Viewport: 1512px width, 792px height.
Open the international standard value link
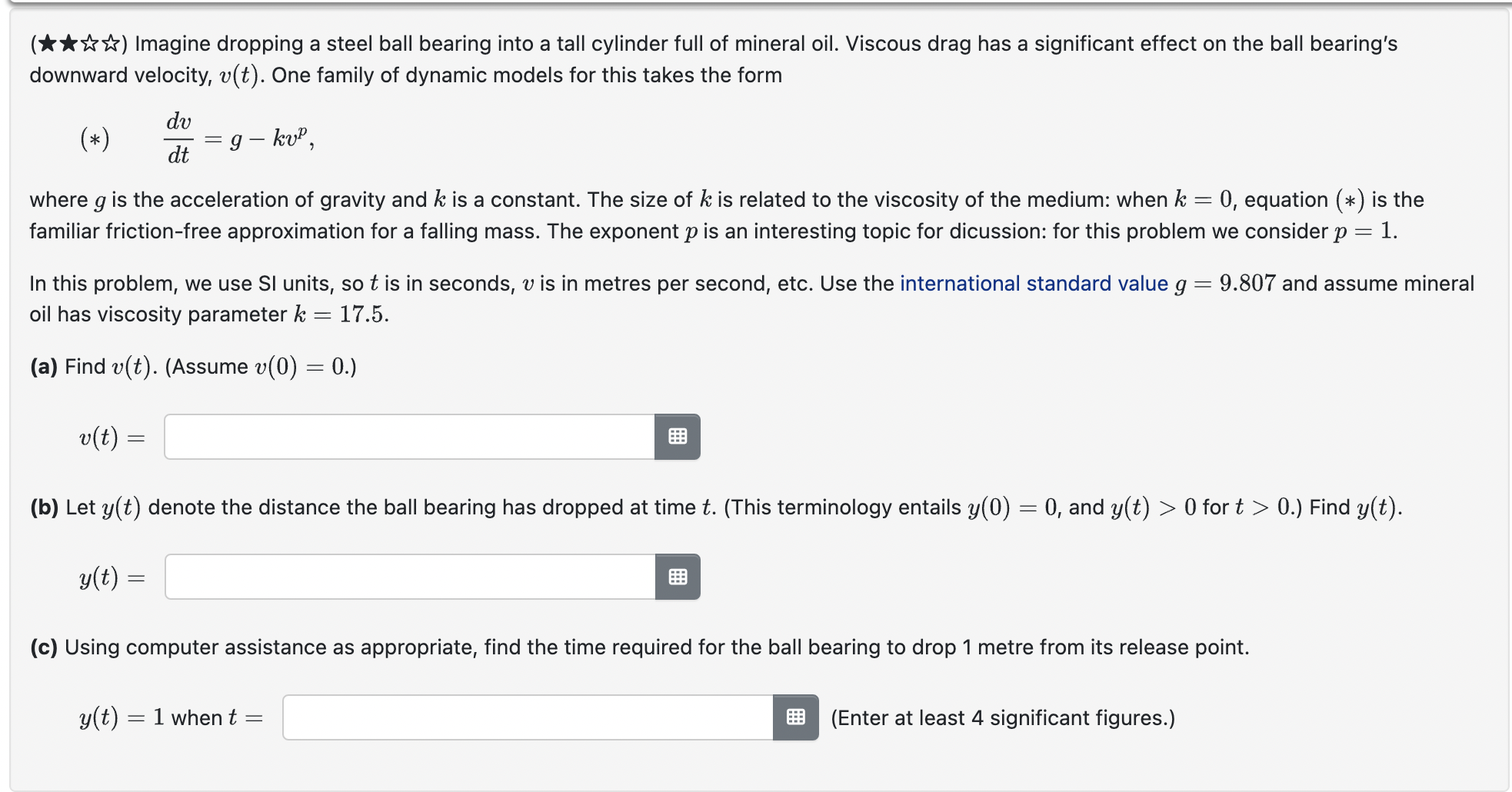(1034, 284)
